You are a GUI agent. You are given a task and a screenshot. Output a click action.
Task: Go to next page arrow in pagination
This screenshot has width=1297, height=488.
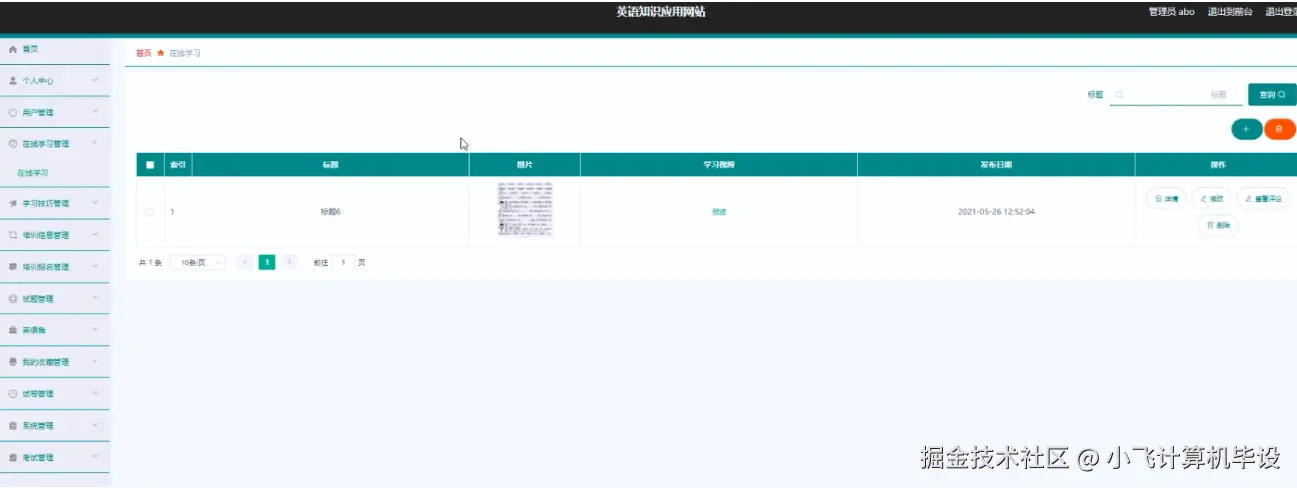click(290, 262)
